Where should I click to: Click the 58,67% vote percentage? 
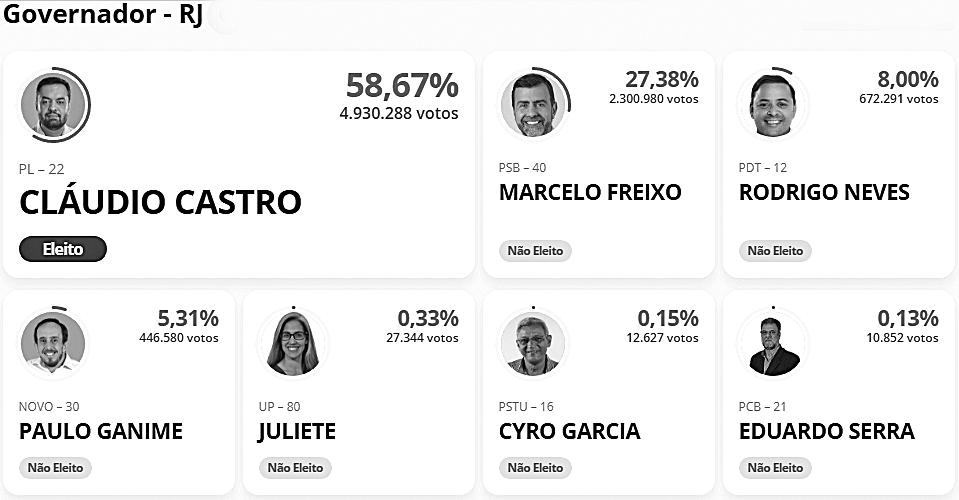coord(402,85)
